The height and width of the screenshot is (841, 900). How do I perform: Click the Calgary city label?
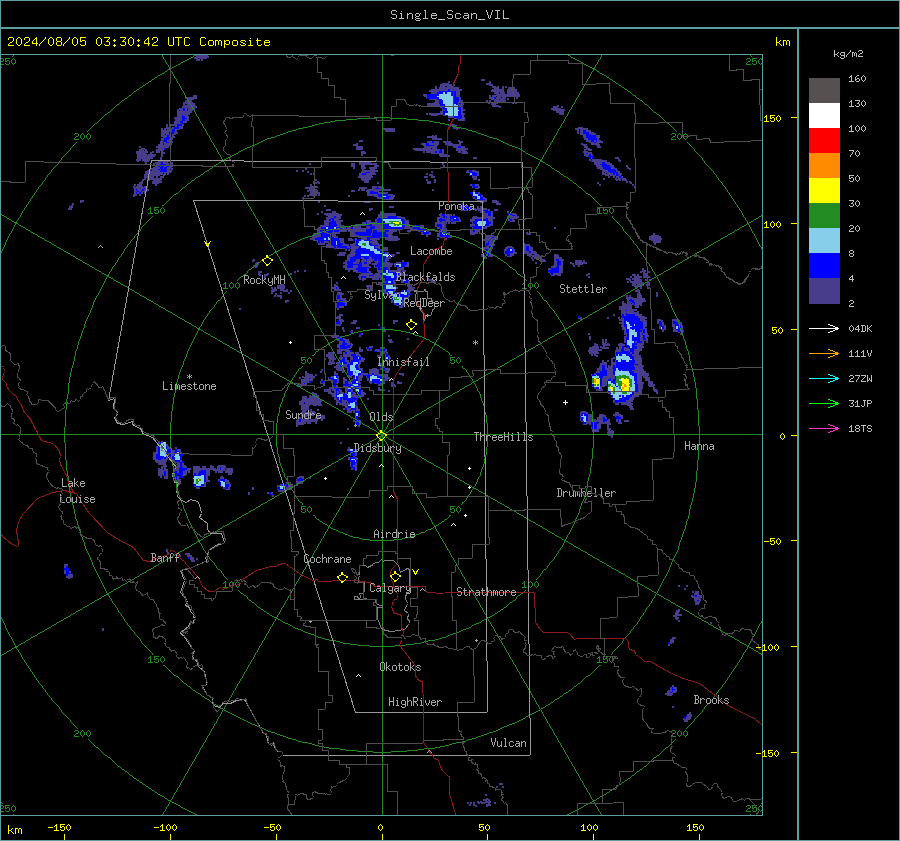pos(390,588)
